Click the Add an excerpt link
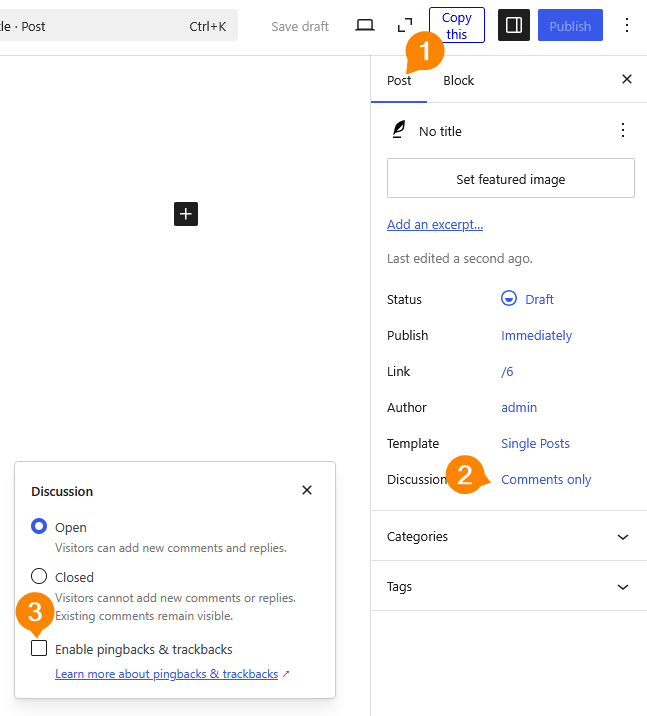 tap(435, 225)
